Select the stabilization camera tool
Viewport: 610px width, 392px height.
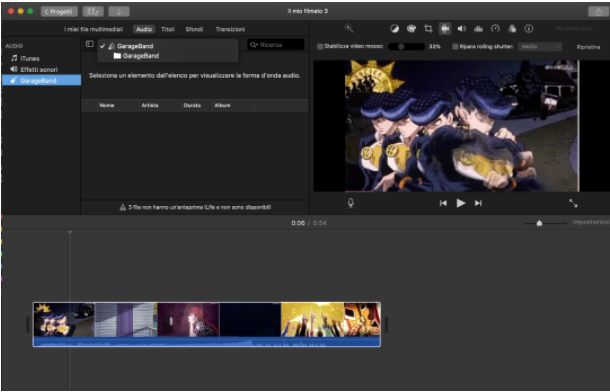445,29
